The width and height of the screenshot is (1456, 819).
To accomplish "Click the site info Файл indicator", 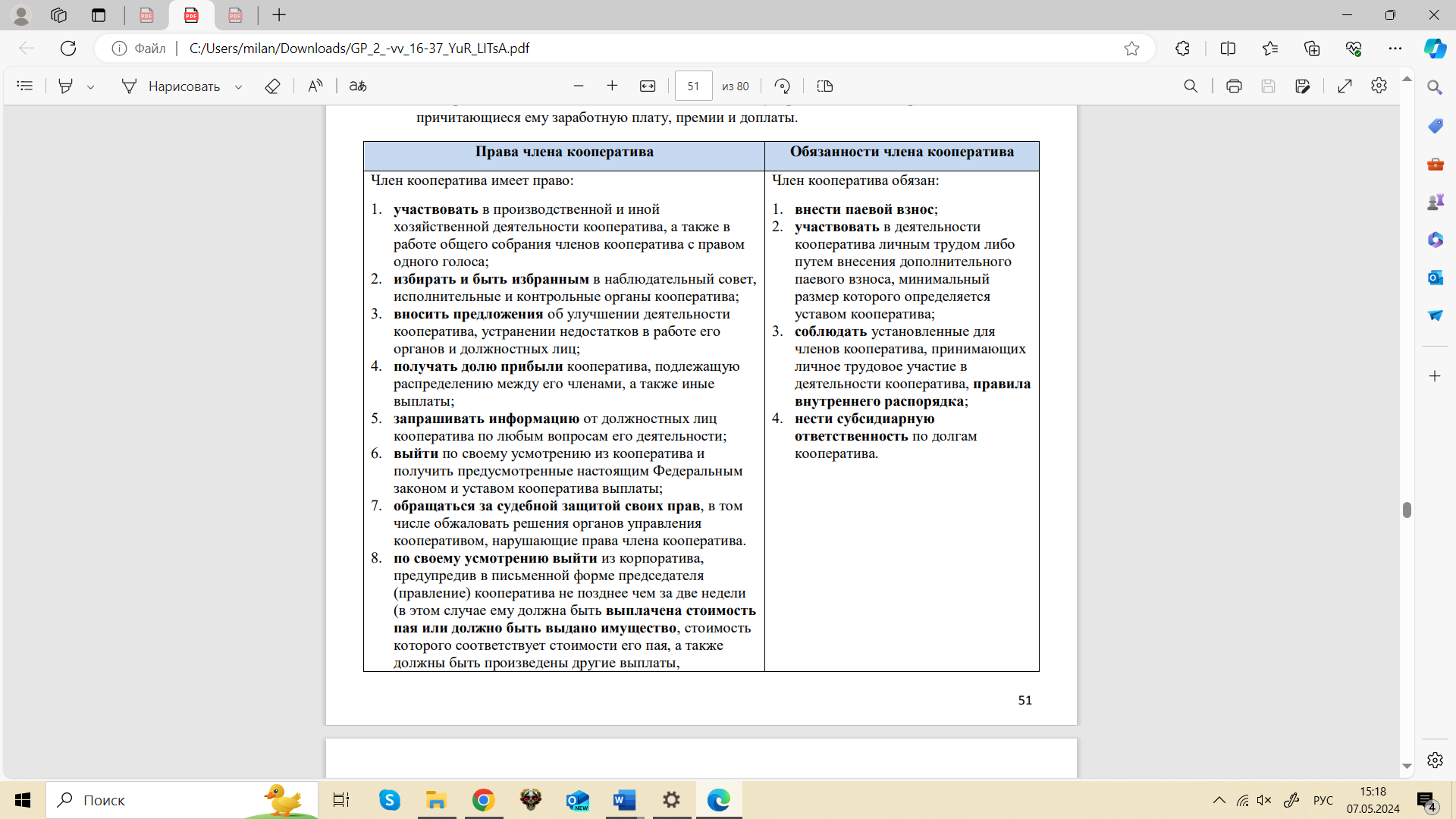I will 139,49.
